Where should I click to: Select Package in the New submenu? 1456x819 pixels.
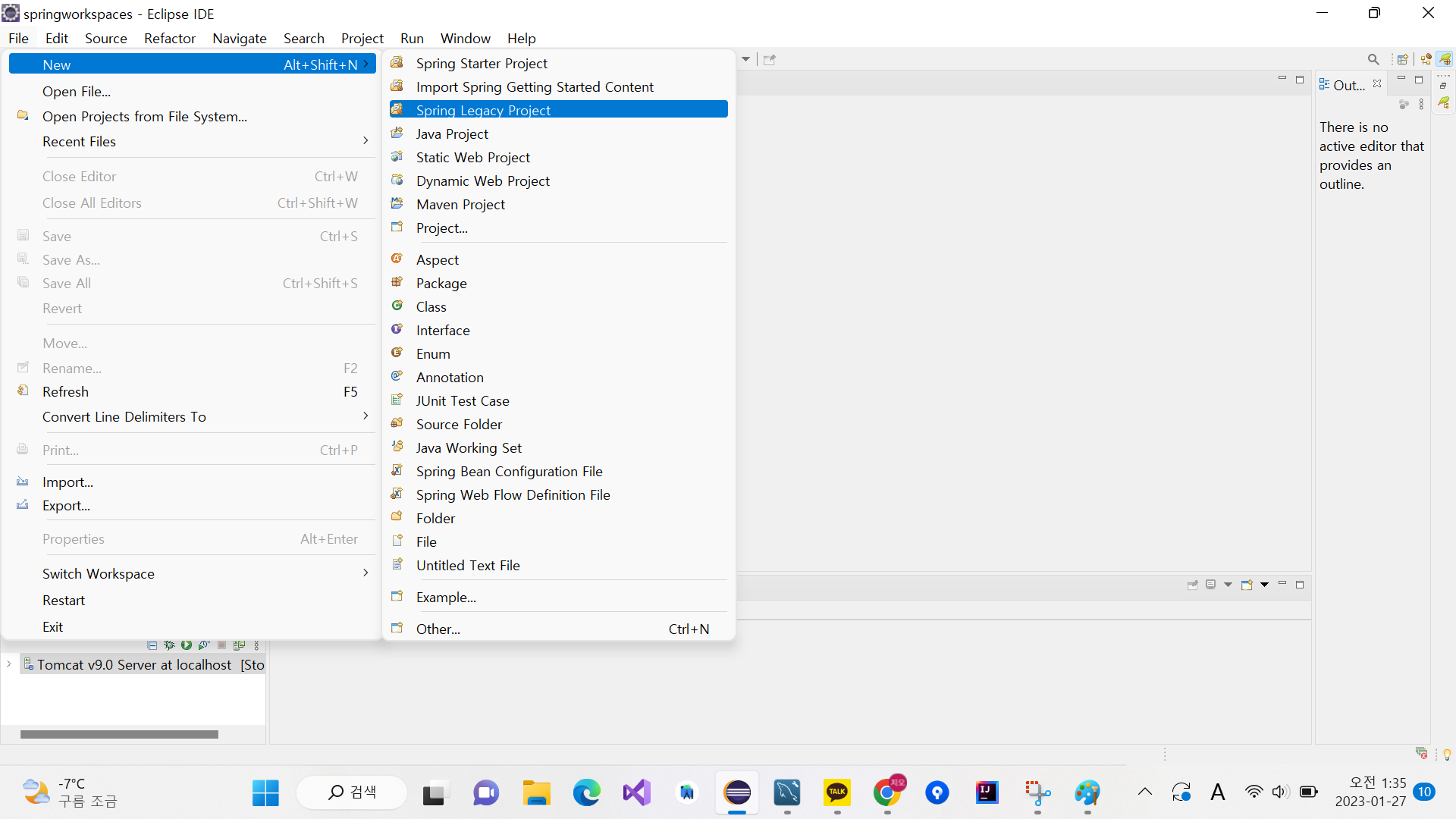(x=558, y=283)
